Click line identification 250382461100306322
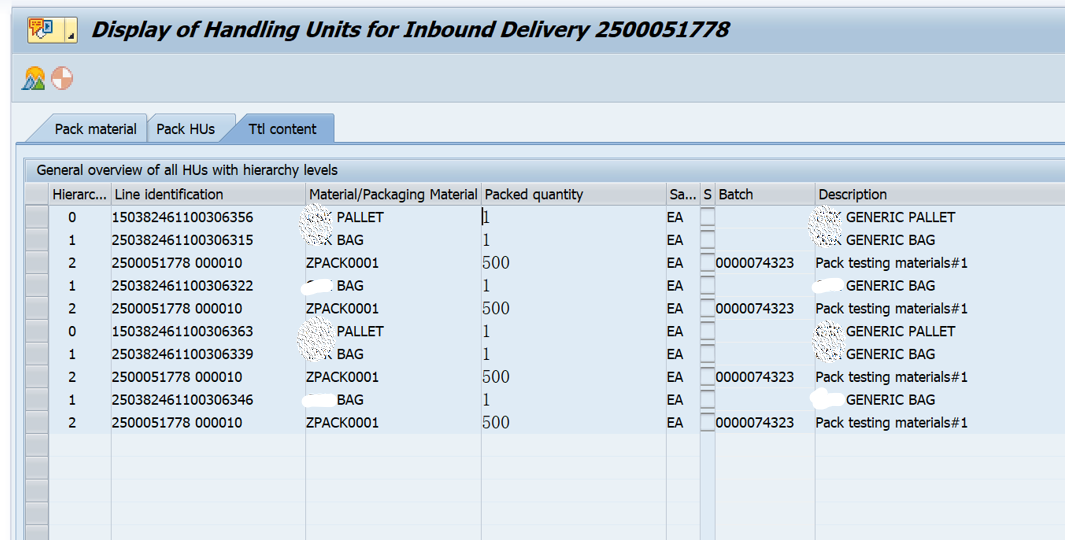Viewport: 1065px width, 540px height. [182, 285]
